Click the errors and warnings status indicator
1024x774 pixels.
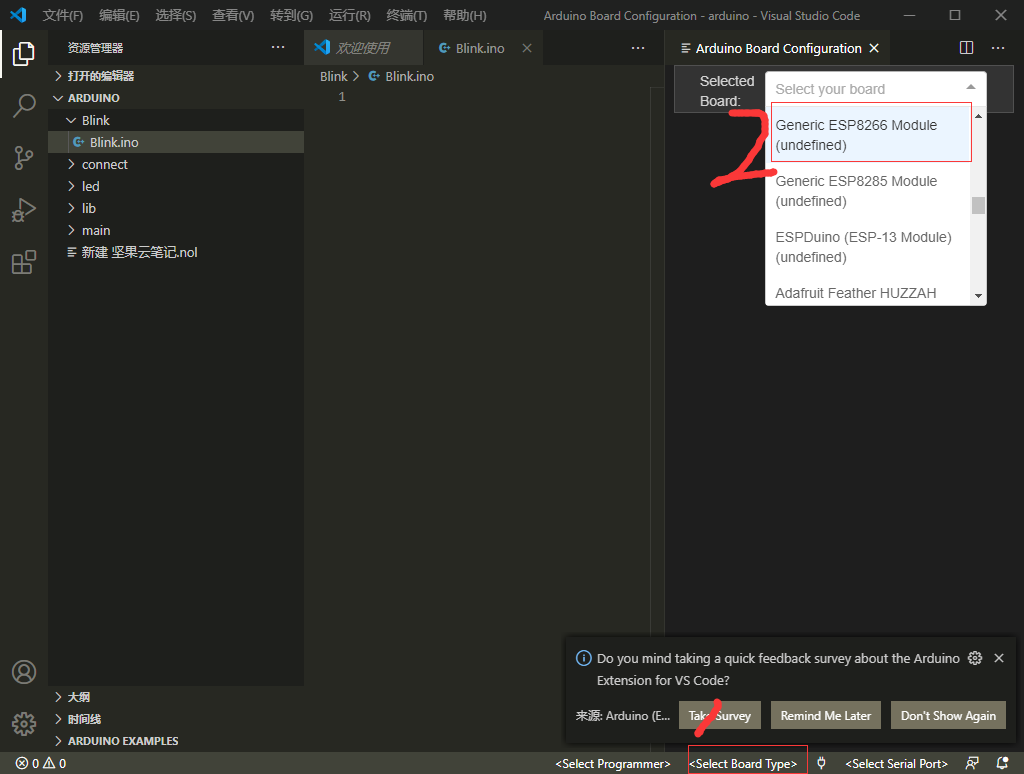pyautogui.click(x=41, y=763)
